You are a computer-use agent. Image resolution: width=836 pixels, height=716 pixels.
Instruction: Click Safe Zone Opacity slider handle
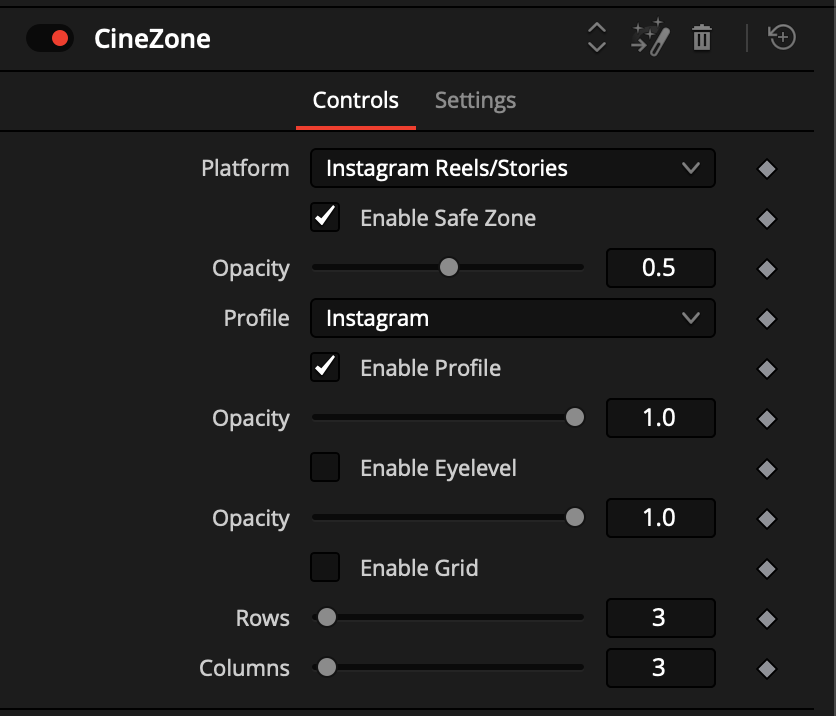(x=449, y=267)
